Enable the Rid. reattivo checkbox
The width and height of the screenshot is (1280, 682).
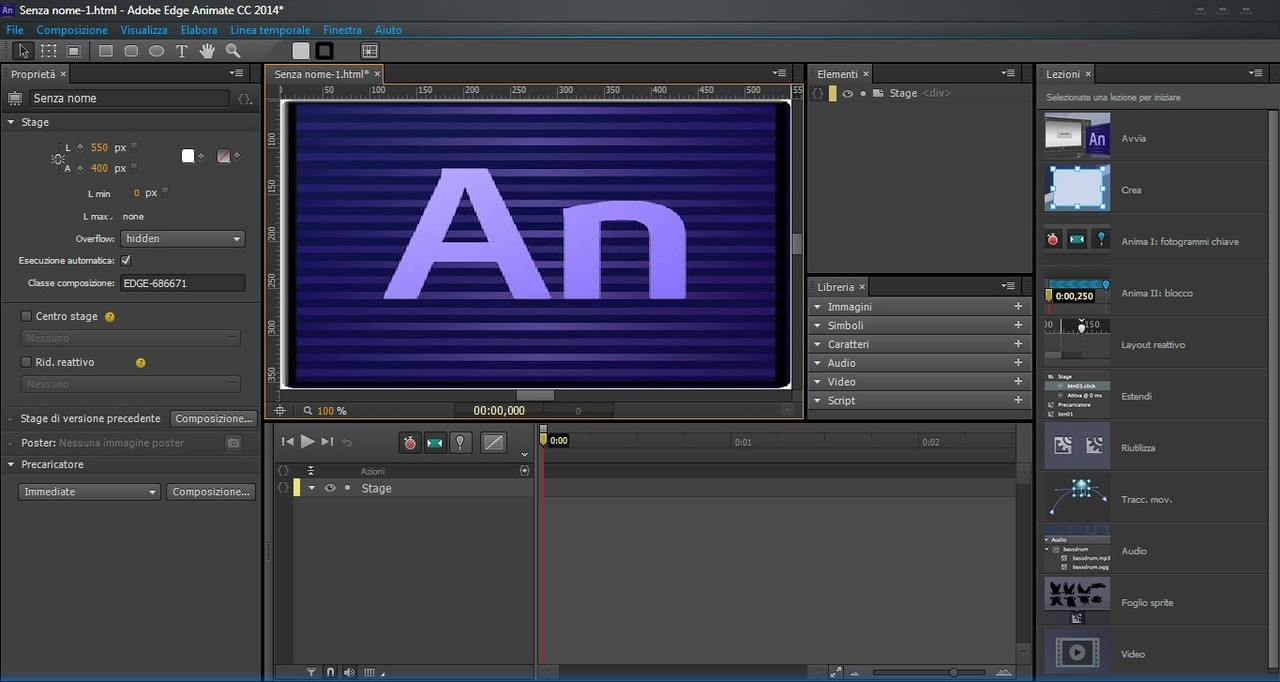pyautogui.click(x=27, y=362)
